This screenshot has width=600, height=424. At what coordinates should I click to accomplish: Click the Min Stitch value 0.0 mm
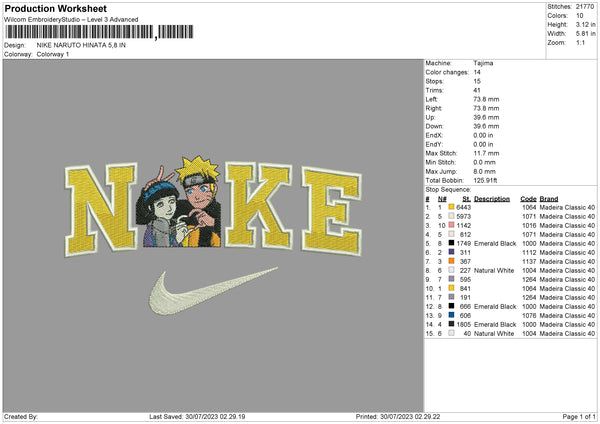[484, 162]
